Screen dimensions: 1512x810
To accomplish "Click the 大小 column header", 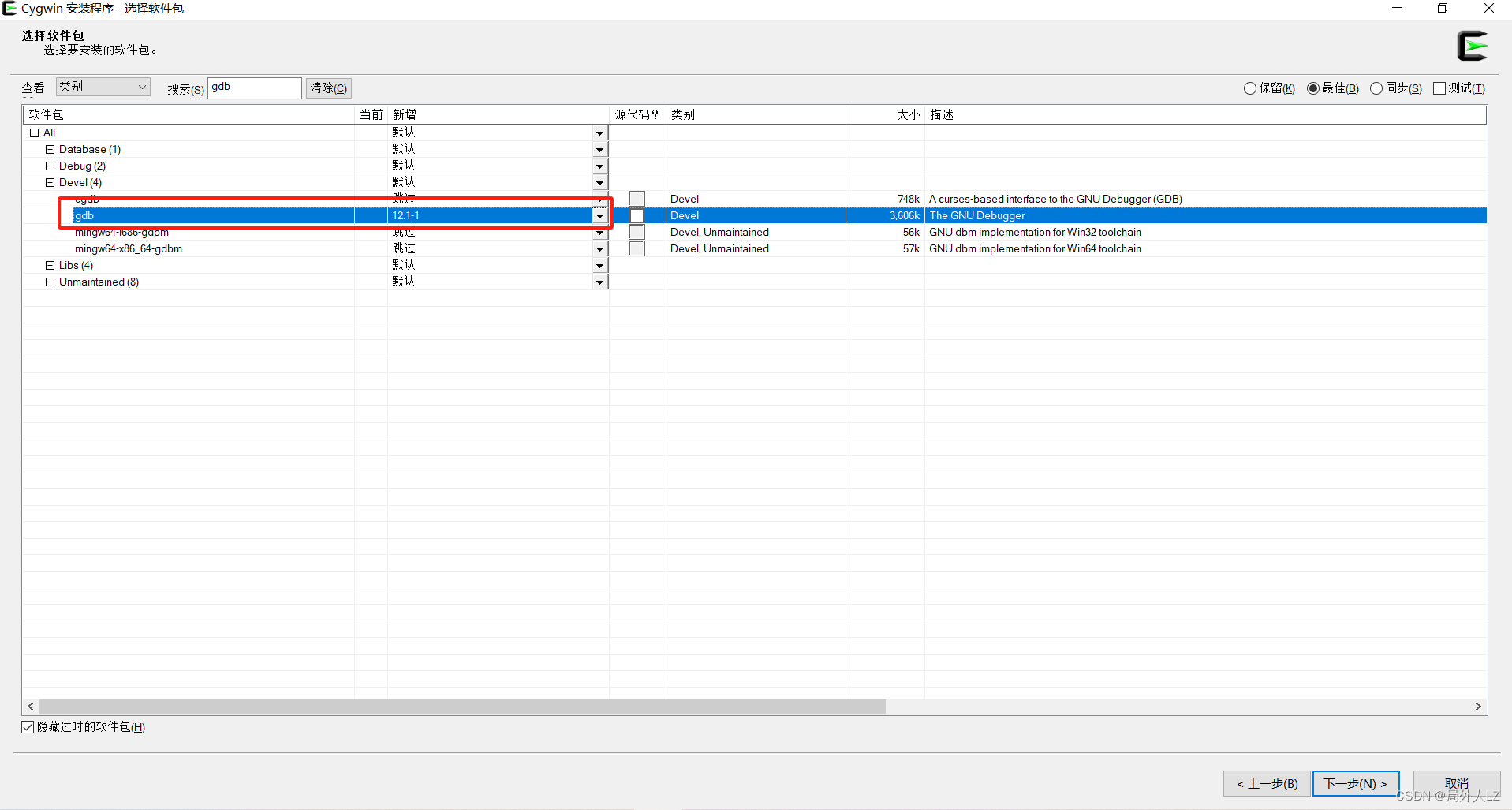I will (885, 114).
